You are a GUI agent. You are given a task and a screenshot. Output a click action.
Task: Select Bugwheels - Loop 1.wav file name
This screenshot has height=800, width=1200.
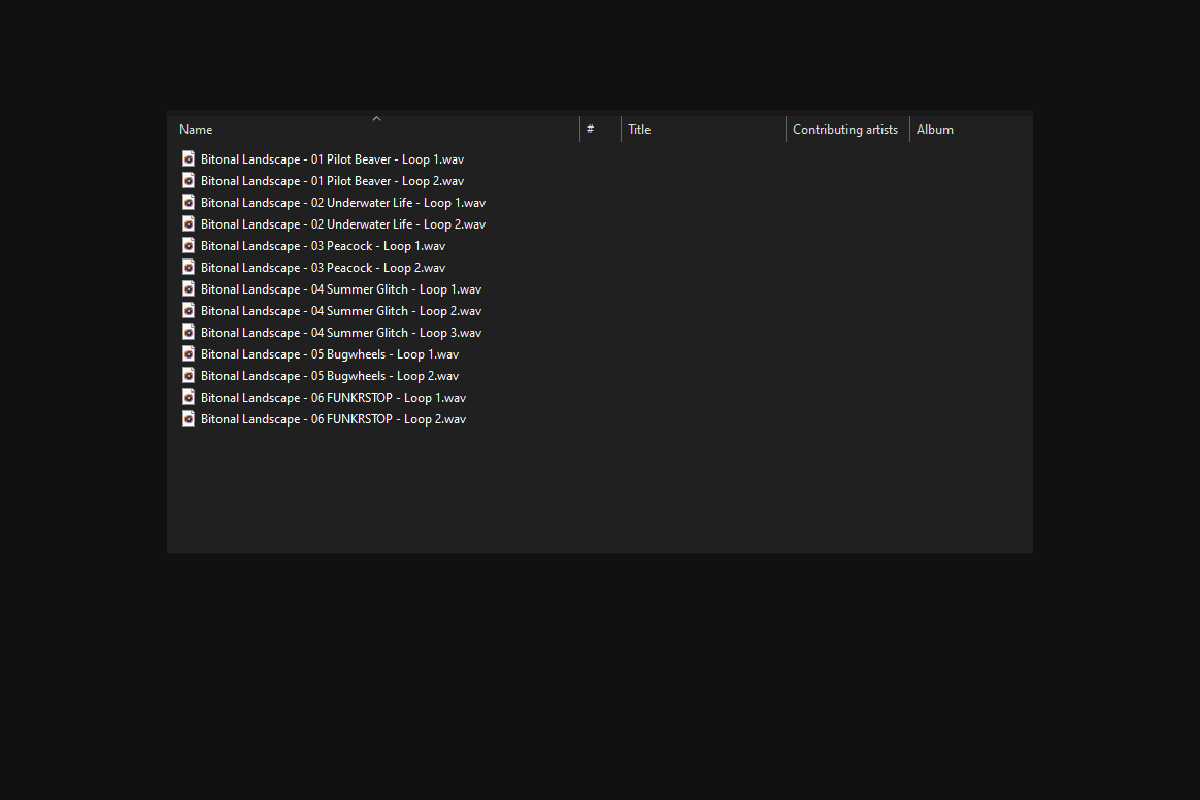pyautogui.click(x=330, y=354)
